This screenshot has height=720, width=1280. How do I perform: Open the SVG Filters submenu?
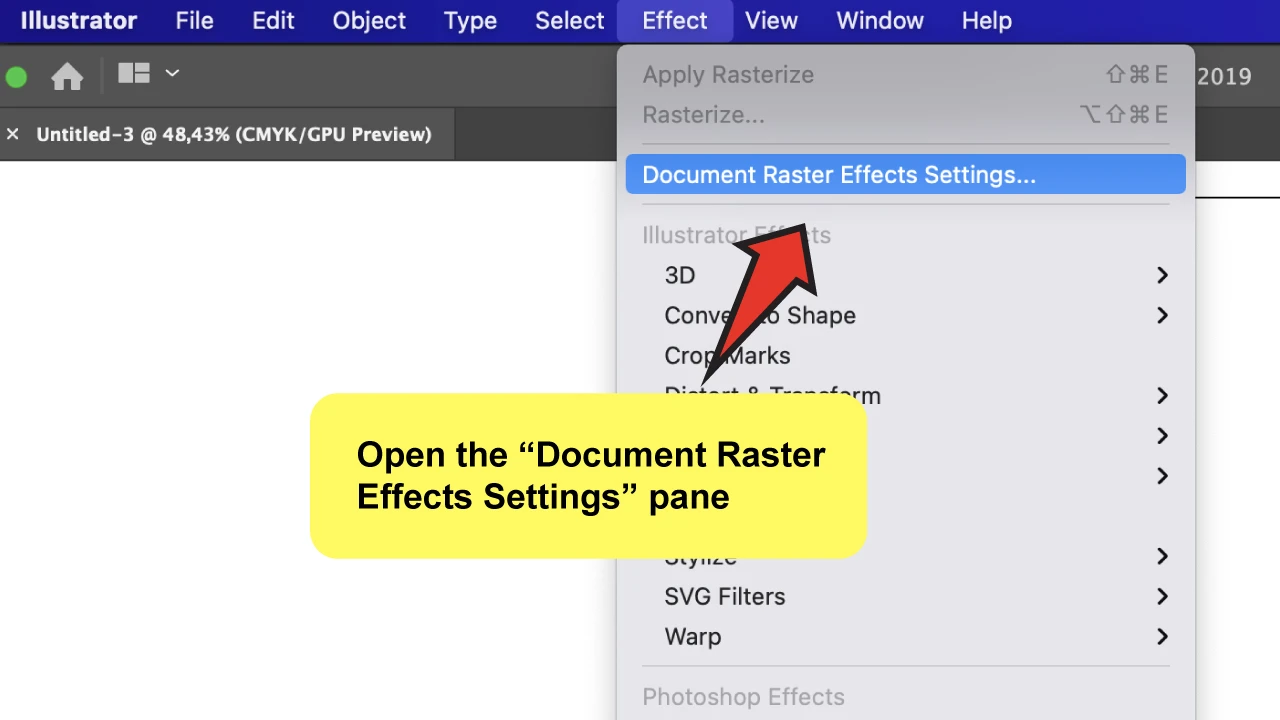tap(906, 596)
